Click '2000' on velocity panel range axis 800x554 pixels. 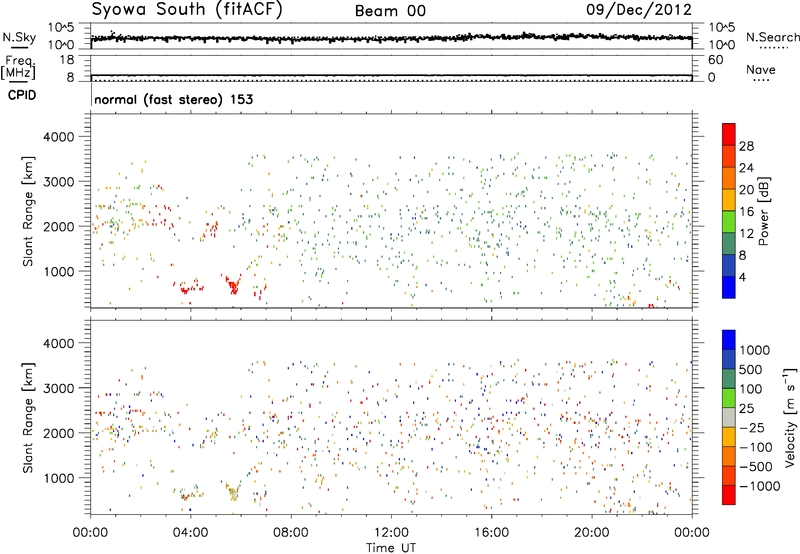(x=58, y=433)
